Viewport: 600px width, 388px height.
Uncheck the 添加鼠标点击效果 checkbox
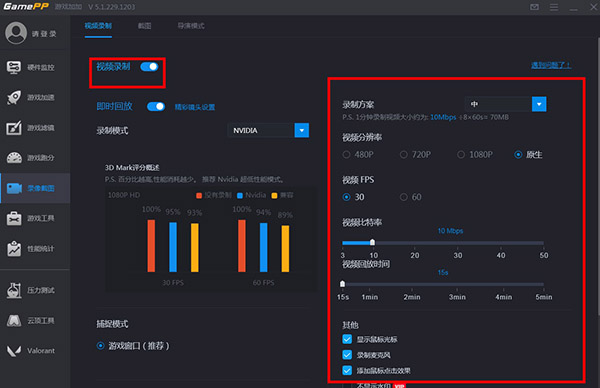pyautogui.click(x=347, y=370)
